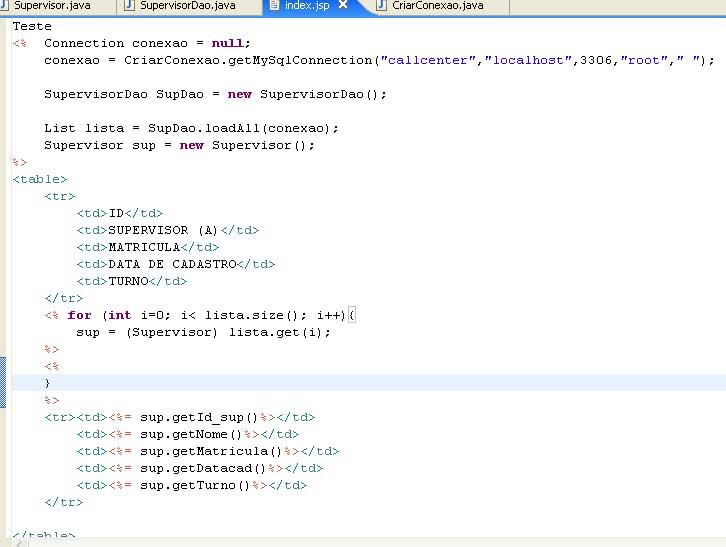Click the for keyword in the loop
The width and height of the screenshot is (726, 547).
(x=79, y=315)
